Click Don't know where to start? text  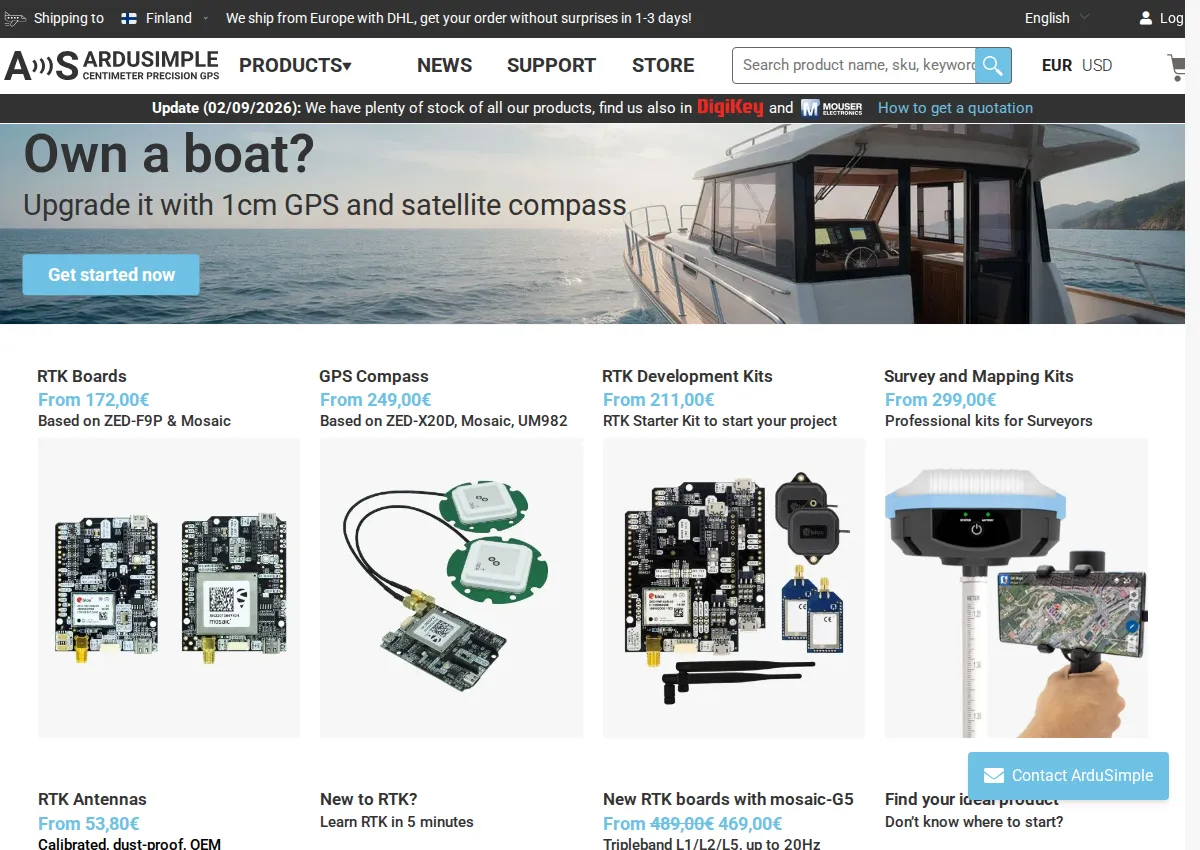tap(974, 822)
